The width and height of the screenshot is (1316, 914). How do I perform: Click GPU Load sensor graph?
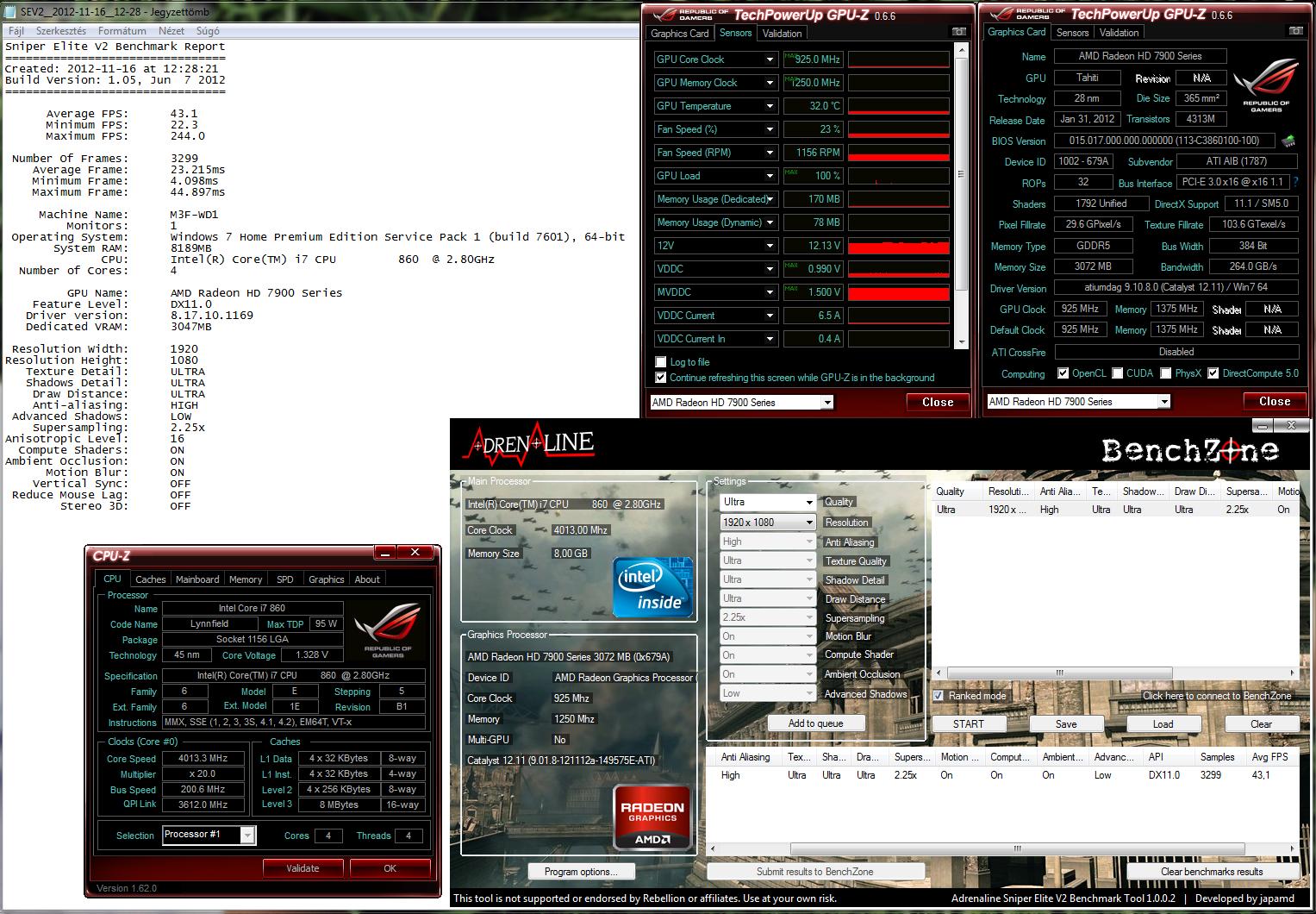pos(899,176)
